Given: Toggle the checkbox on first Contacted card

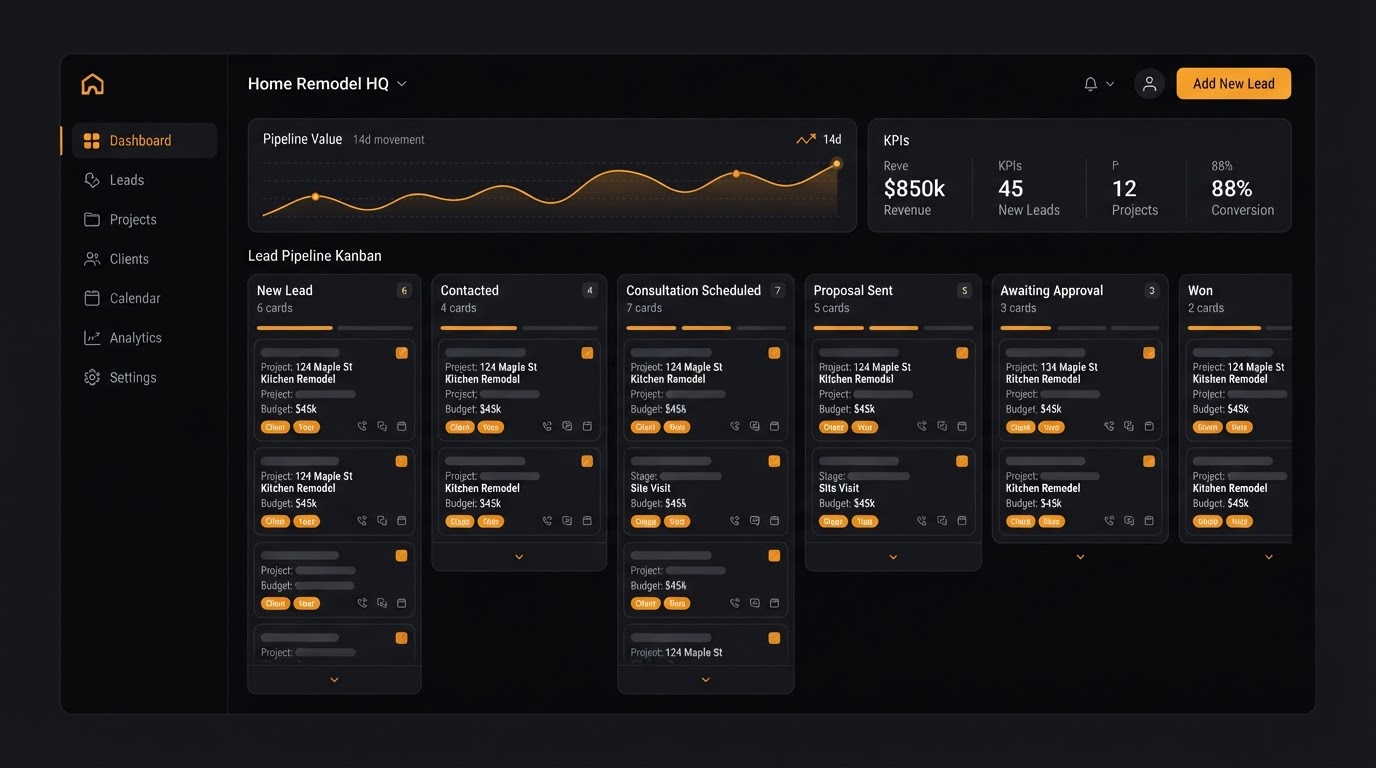Looking at the screenshot, I should (587, 353).
